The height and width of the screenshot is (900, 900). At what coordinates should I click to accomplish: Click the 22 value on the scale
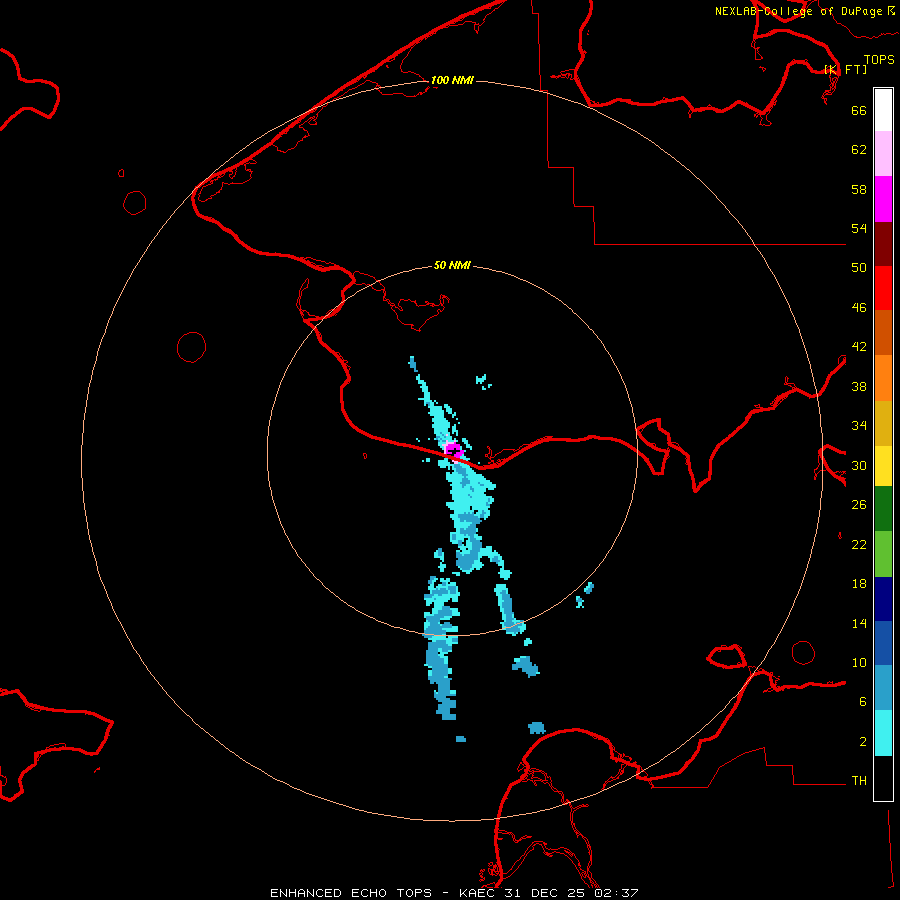coord(859,544)
